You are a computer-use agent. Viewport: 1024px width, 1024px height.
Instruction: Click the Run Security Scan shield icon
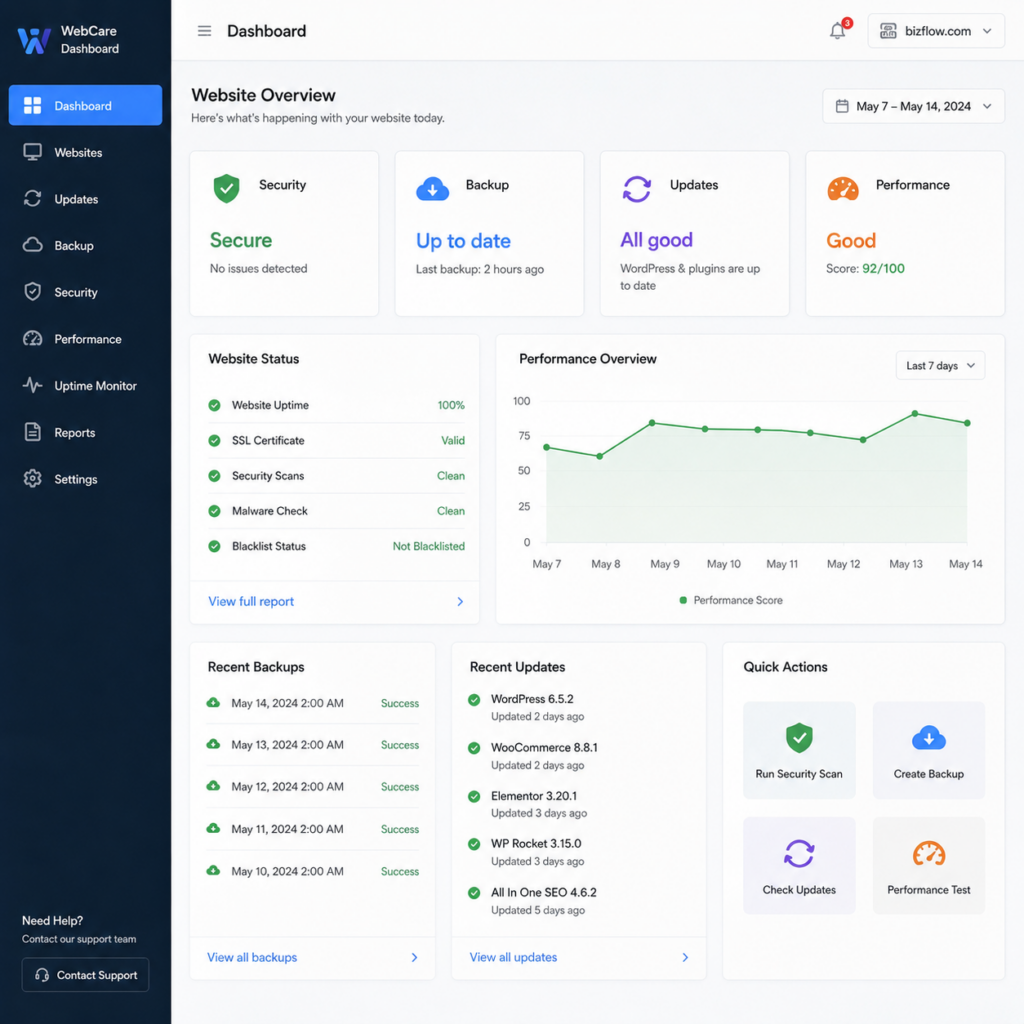tap(799, 738)
